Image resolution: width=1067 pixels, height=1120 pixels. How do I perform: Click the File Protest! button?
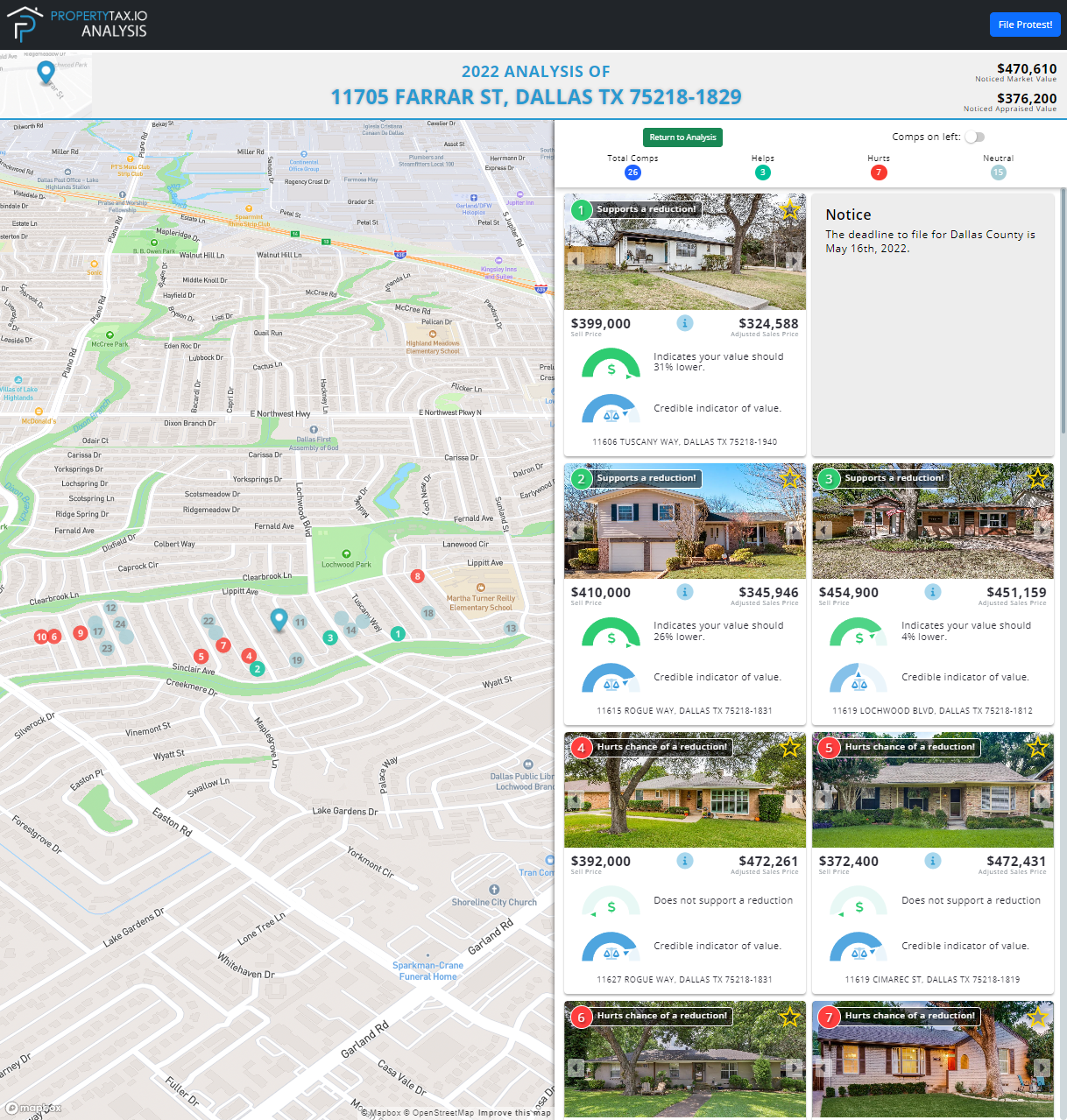[1025, 25]
